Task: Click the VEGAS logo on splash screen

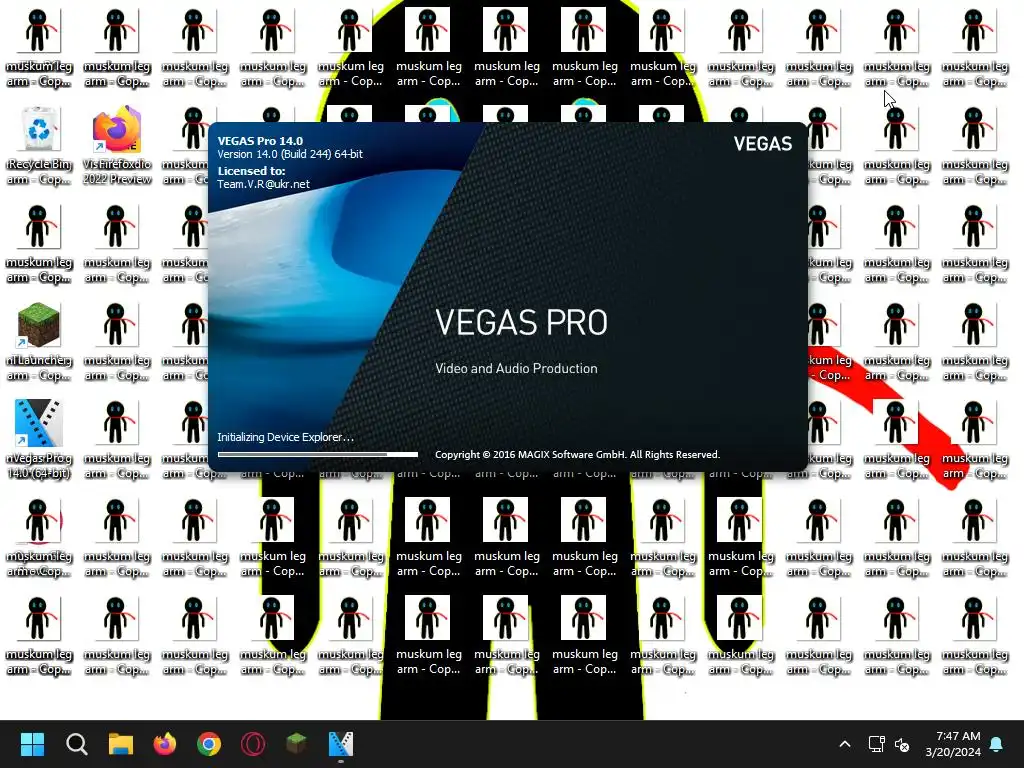Action: (x=762, y=144)
